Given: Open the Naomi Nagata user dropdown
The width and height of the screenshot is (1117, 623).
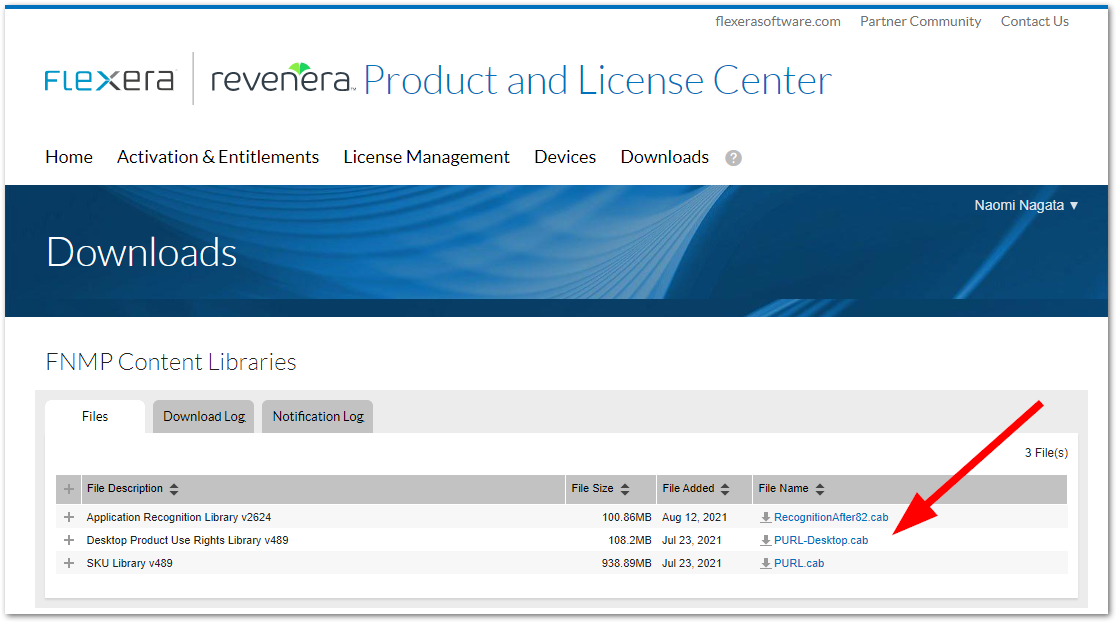Looking at the screenshot, I should coord(1026,205).
